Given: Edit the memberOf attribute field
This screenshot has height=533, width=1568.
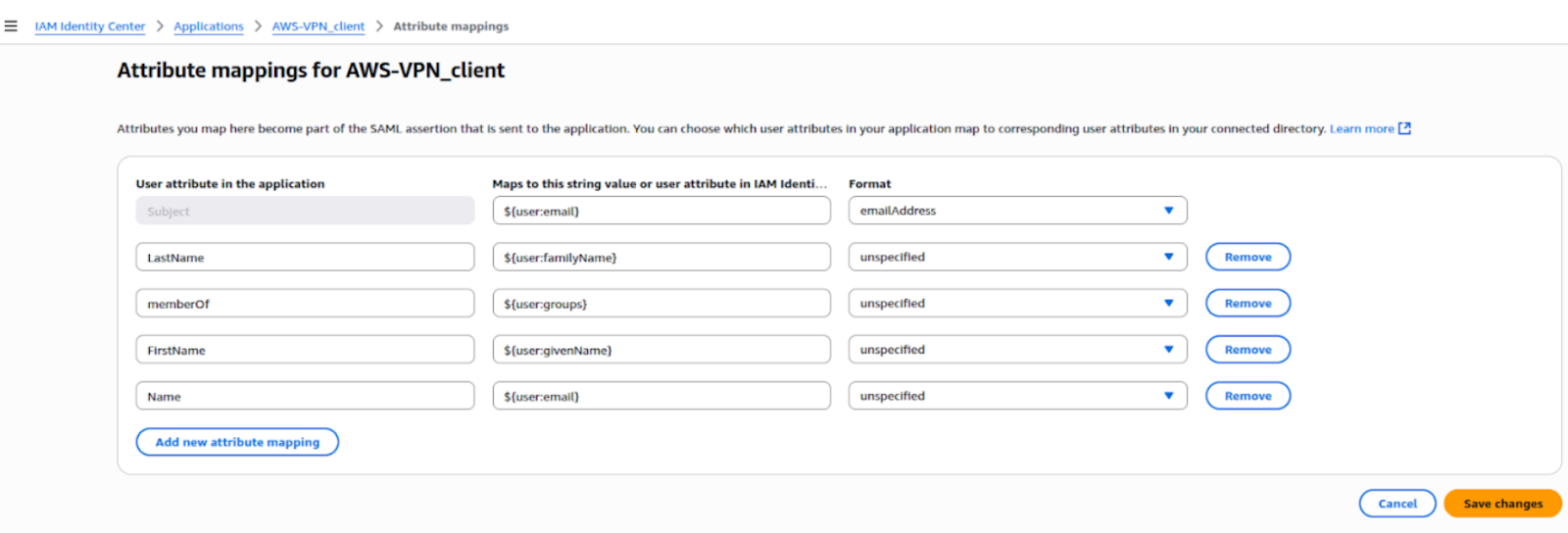Looking at the screenshot, I should point(305,304).
